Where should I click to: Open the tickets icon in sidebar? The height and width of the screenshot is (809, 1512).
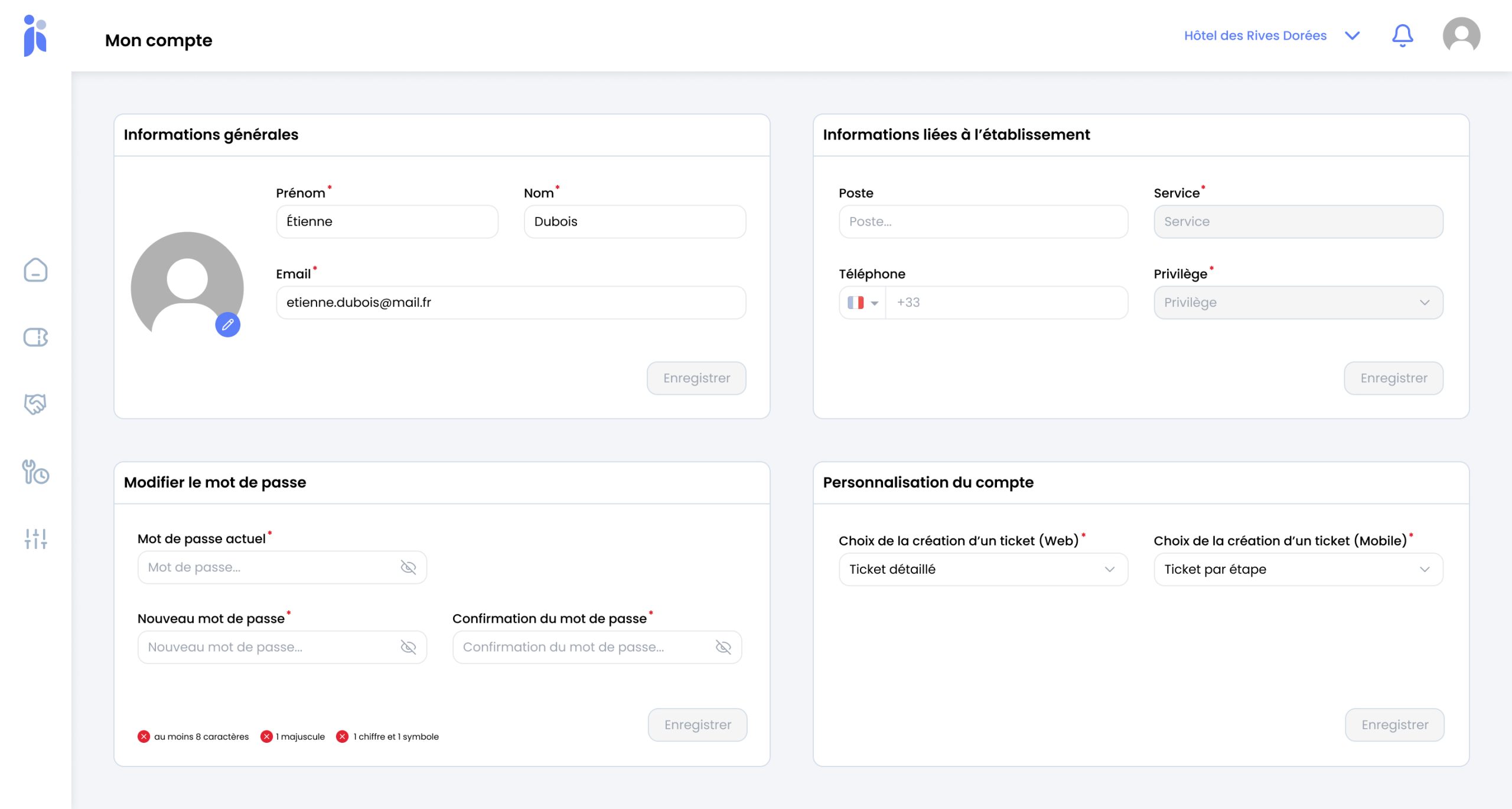point(35,337)
